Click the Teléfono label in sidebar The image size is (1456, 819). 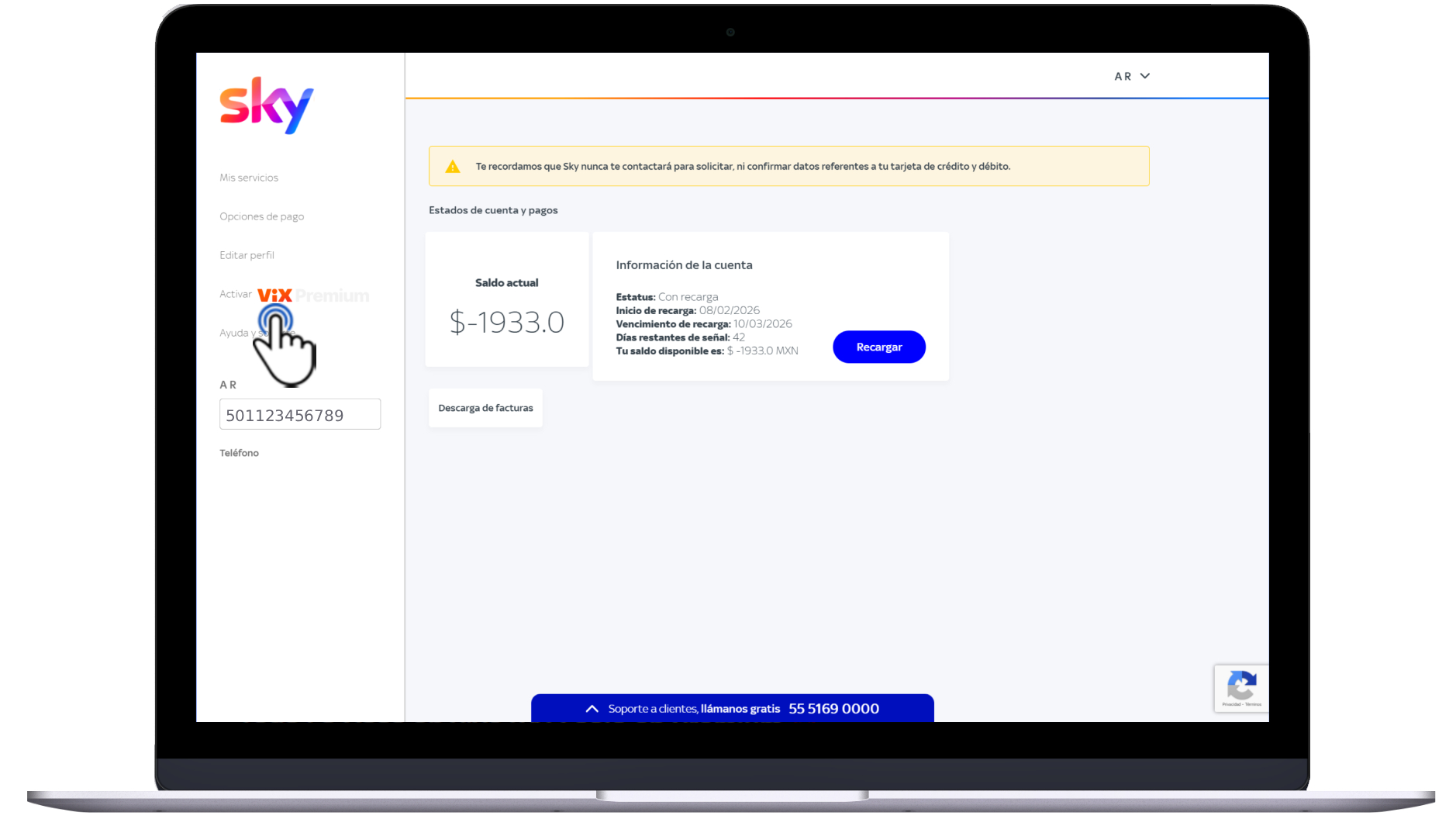[x=239, y=453]
